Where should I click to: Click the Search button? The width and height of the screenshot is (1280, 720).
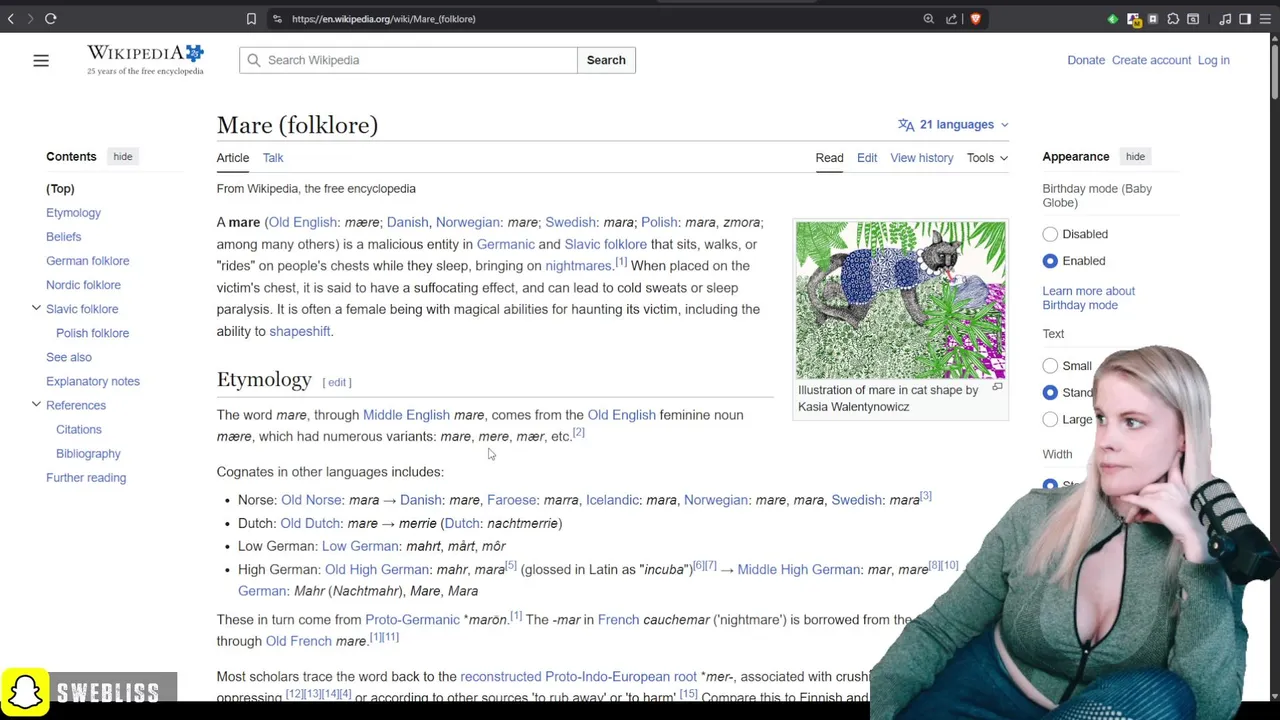tap(606, 60)
